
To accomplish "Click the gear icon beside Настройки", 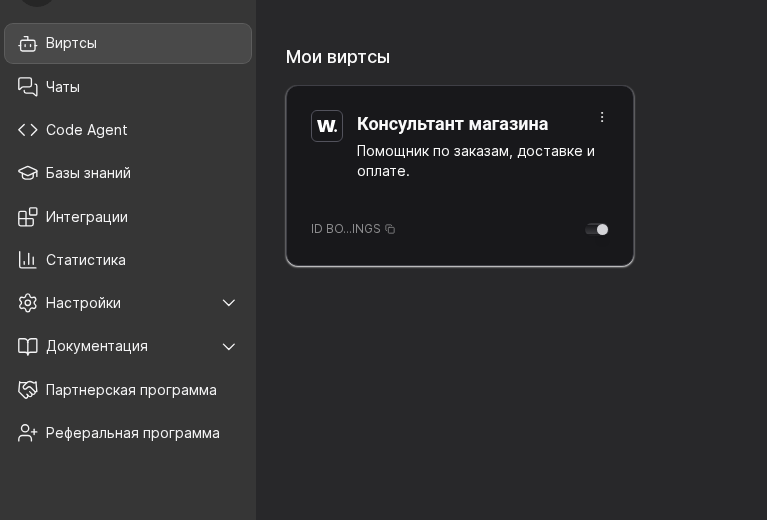I will pyautogui.click(x=27, y=303).
